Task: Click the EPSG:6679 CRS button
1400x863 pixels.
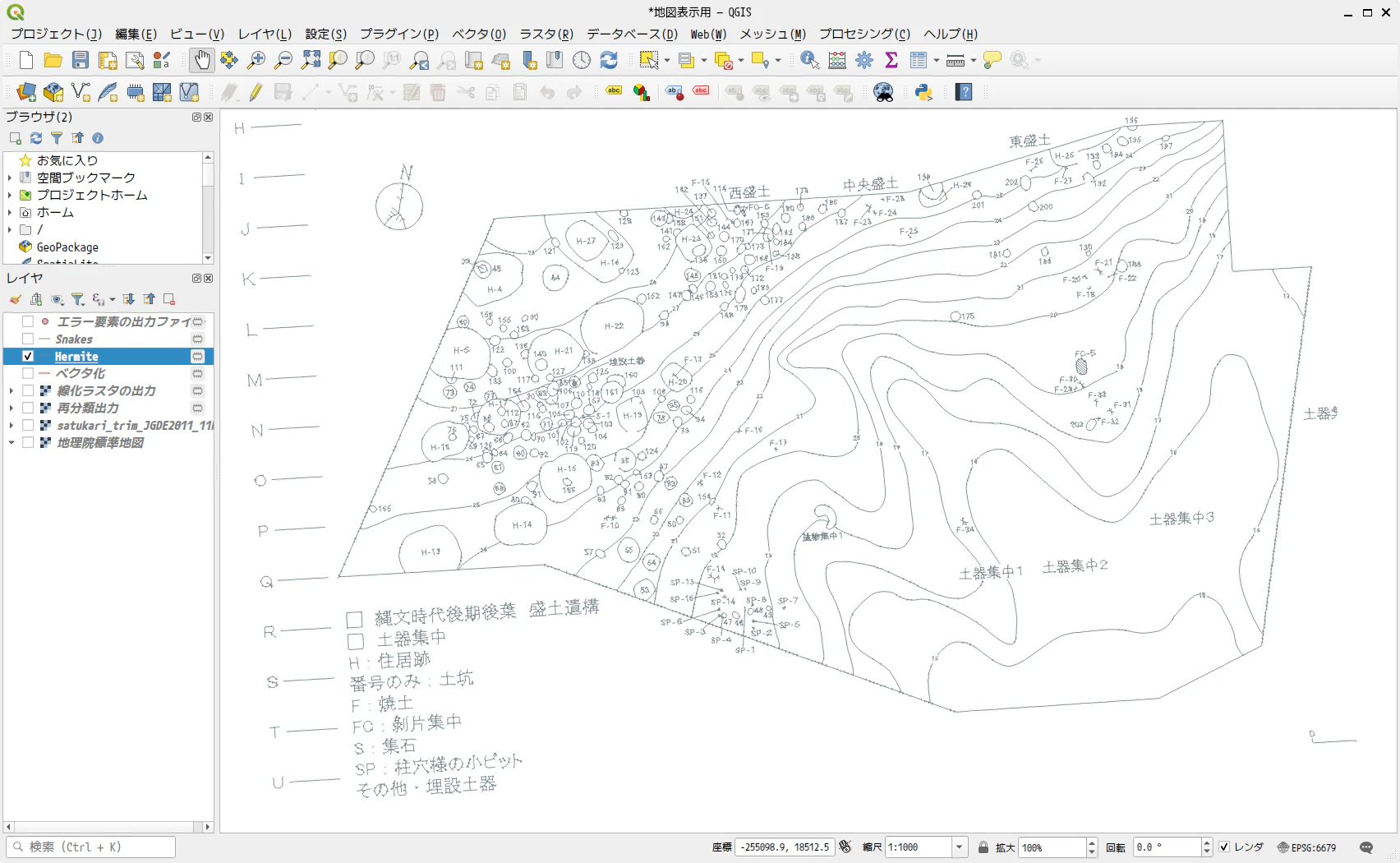Action: tap(1306, 847)
